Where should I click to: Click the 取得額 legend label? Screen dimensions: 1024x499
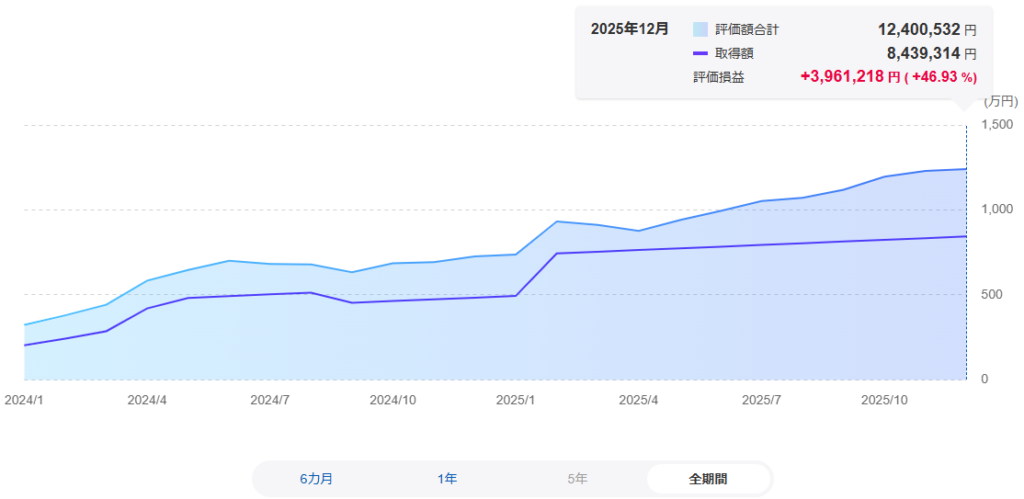734,53
